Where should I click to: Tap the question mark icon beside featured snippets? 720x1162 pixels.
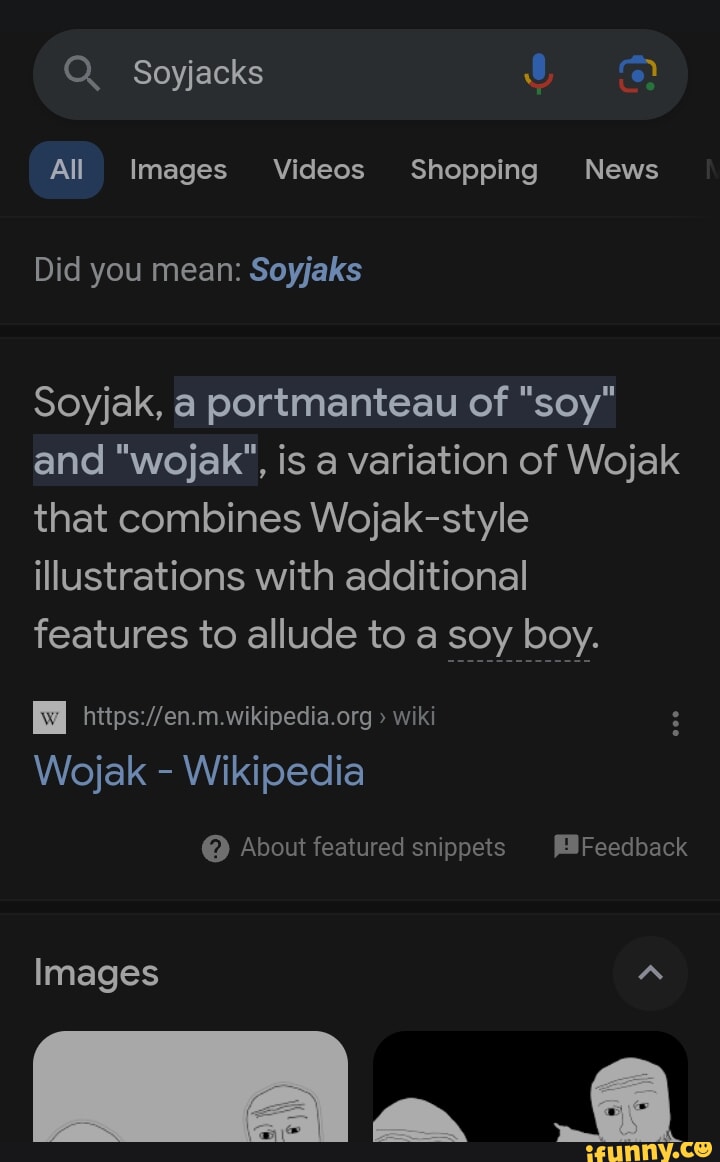click(x=215, y=847)
